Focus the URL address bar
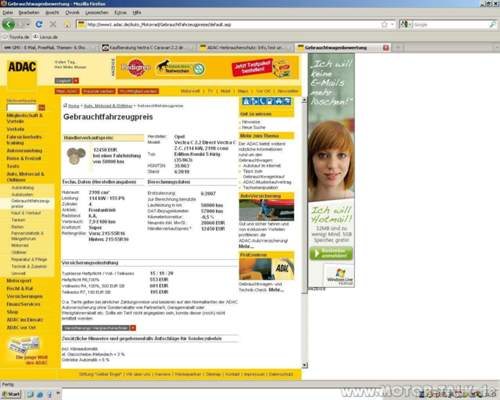This screenshot has height=400, width=500. point(233,24)
